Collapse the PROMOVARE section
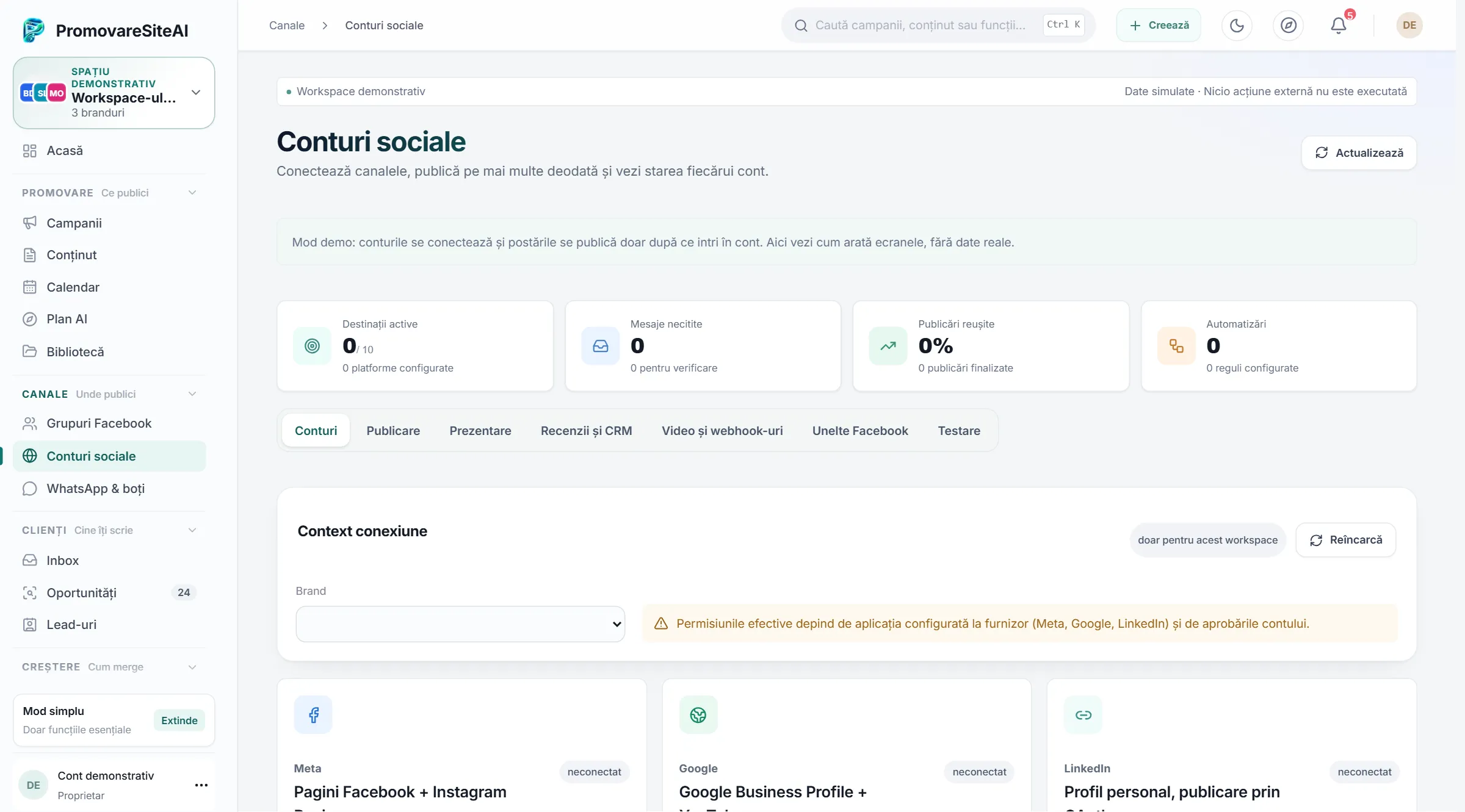Viewport: 1465px width, 812px height. (x=192, y=193)
